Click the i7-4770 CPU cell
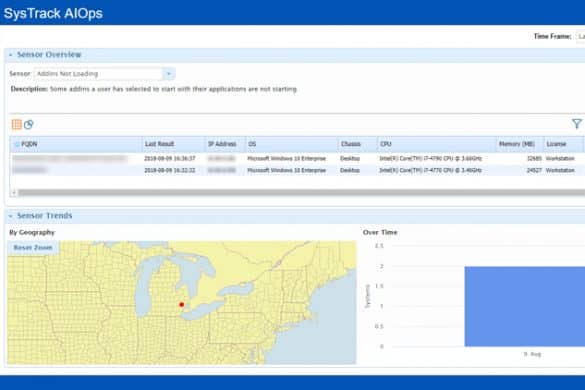585x390 pixels. click(x=431, y=170)
